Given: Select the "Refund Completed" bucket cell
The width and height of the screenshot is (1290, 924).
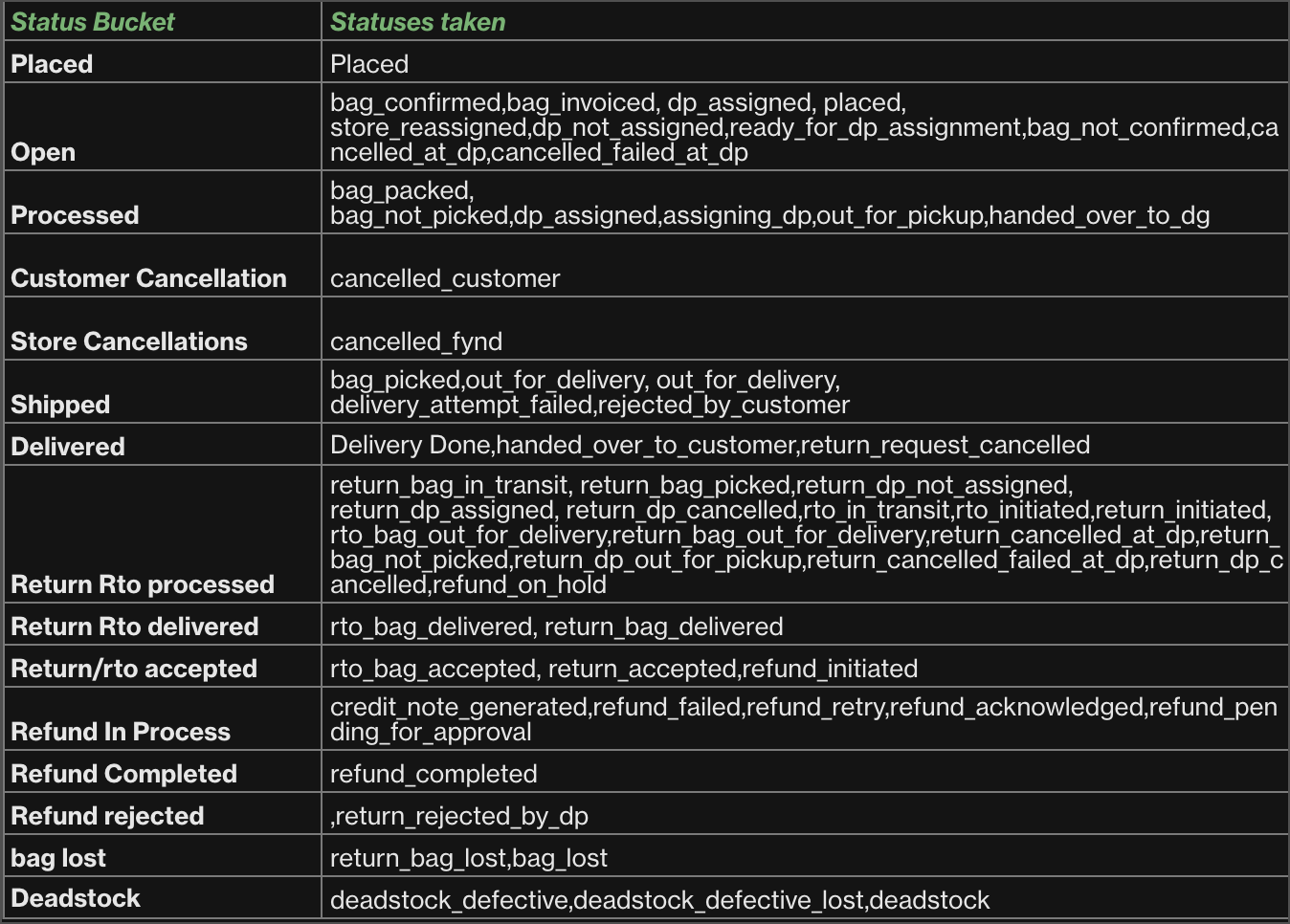Looking at the screenshot, I should (x=123, y=774).
